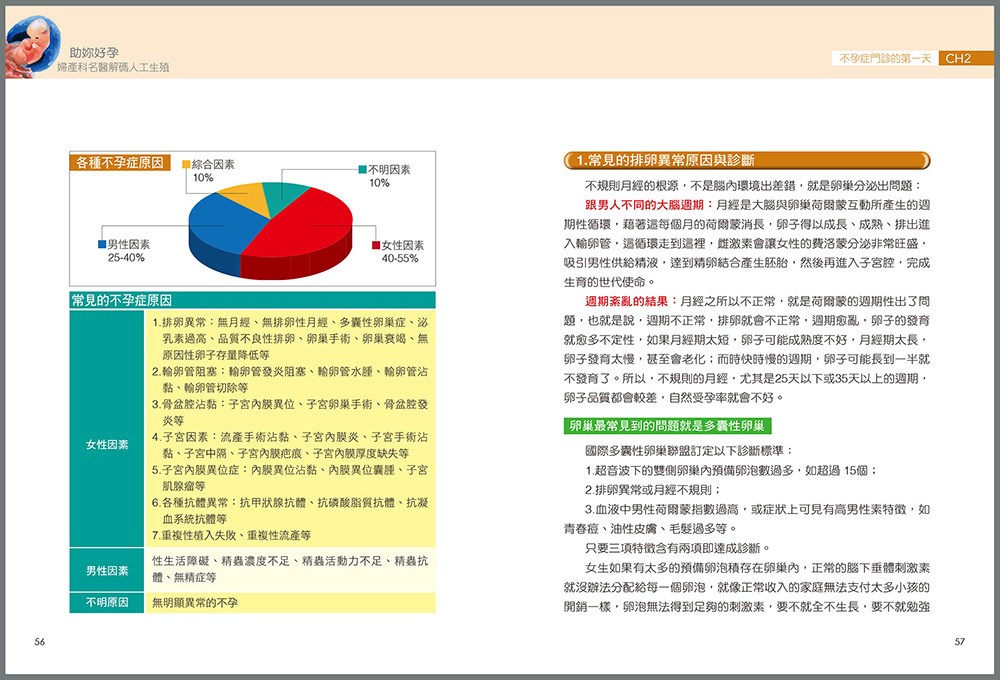1000x680 pixels.
Task: Click the book title "助妳好孕"
Action: 94,53
